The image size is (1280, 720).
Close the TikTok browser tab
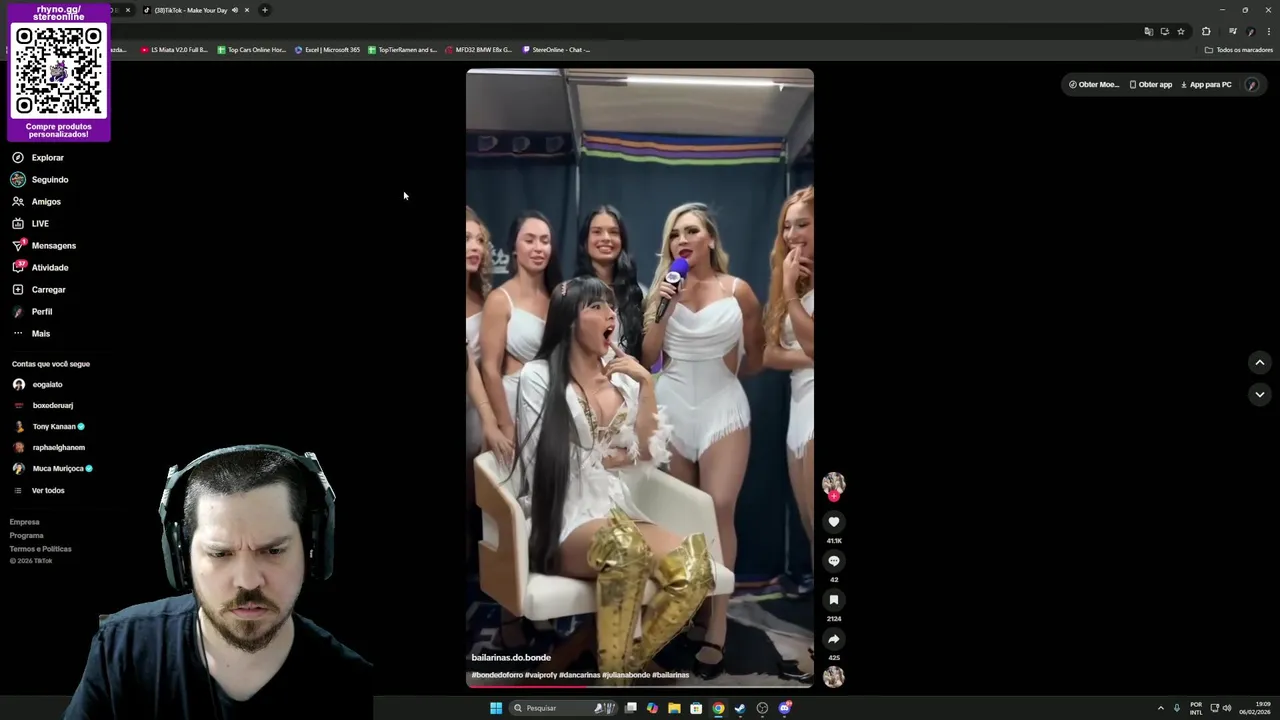247,10
